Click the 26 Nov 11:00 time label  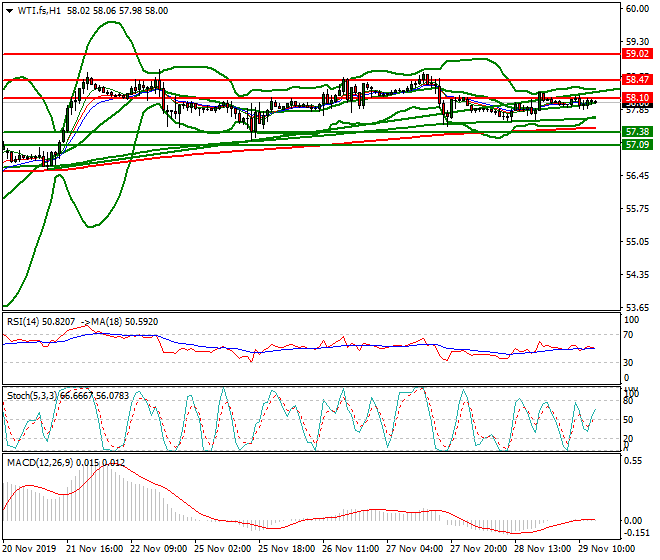click(x=351, y=549)
